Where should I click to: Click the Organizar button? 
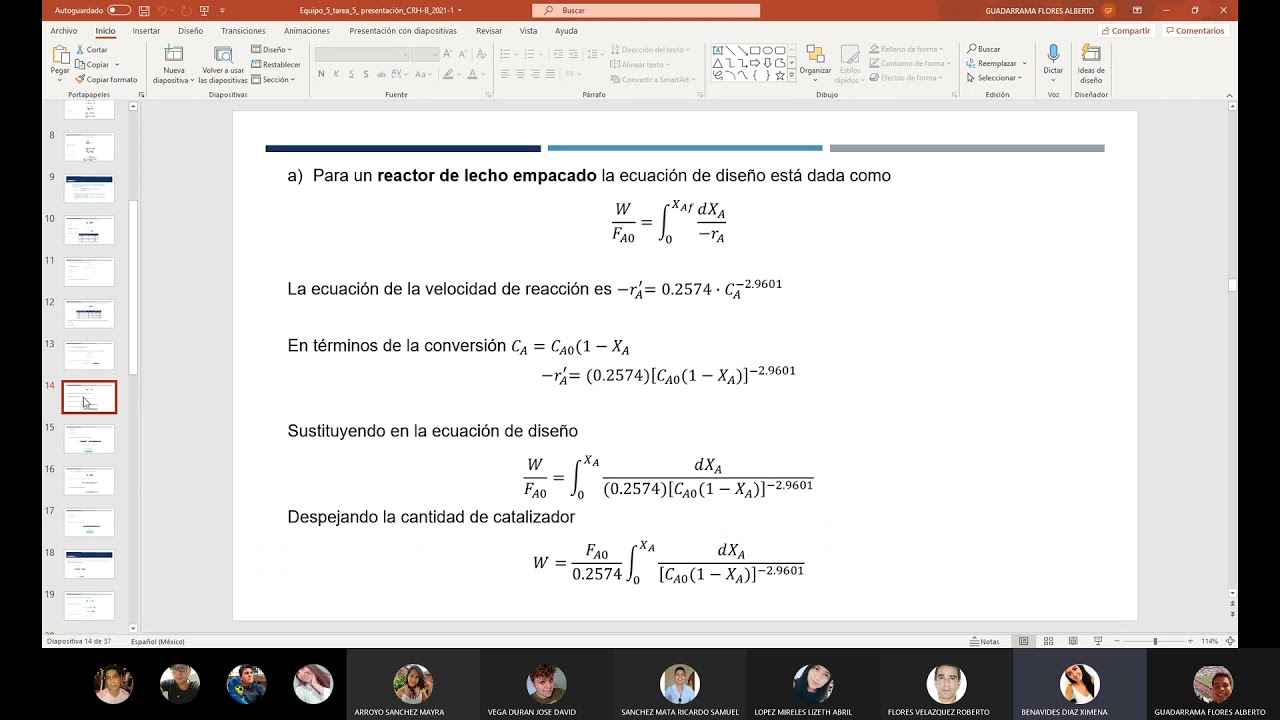pyautogui.click(x=815, y=60)
